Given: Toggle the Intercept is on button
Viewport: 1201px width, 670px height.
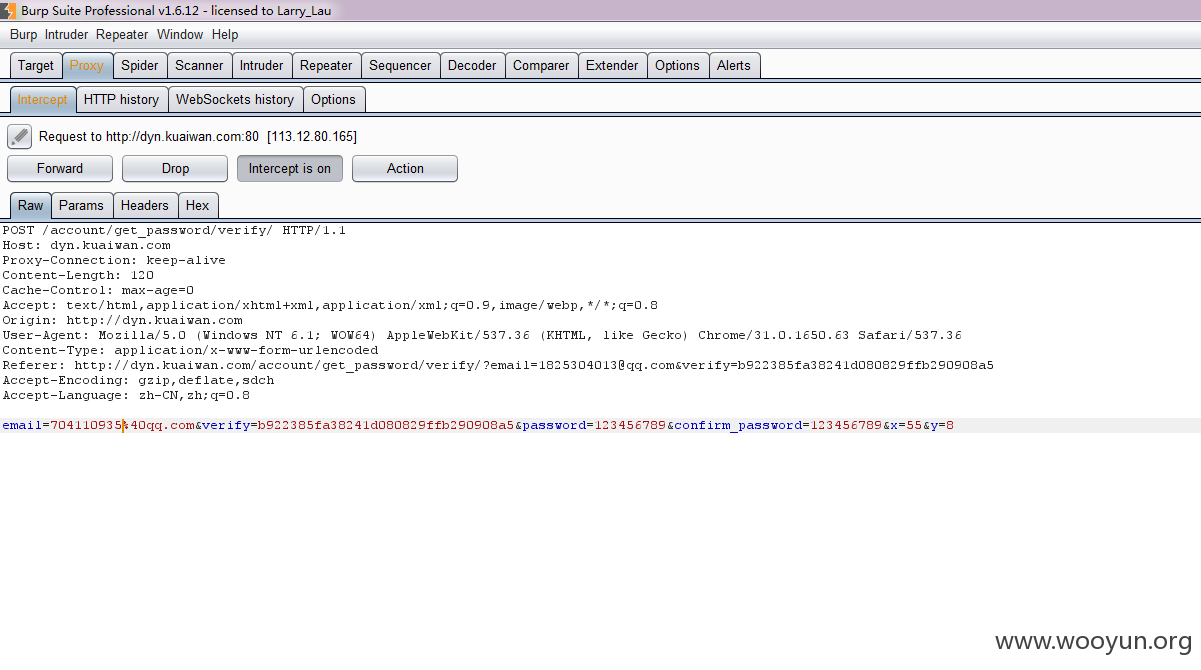Looking at the screenshot, I should tap(290, 169).
